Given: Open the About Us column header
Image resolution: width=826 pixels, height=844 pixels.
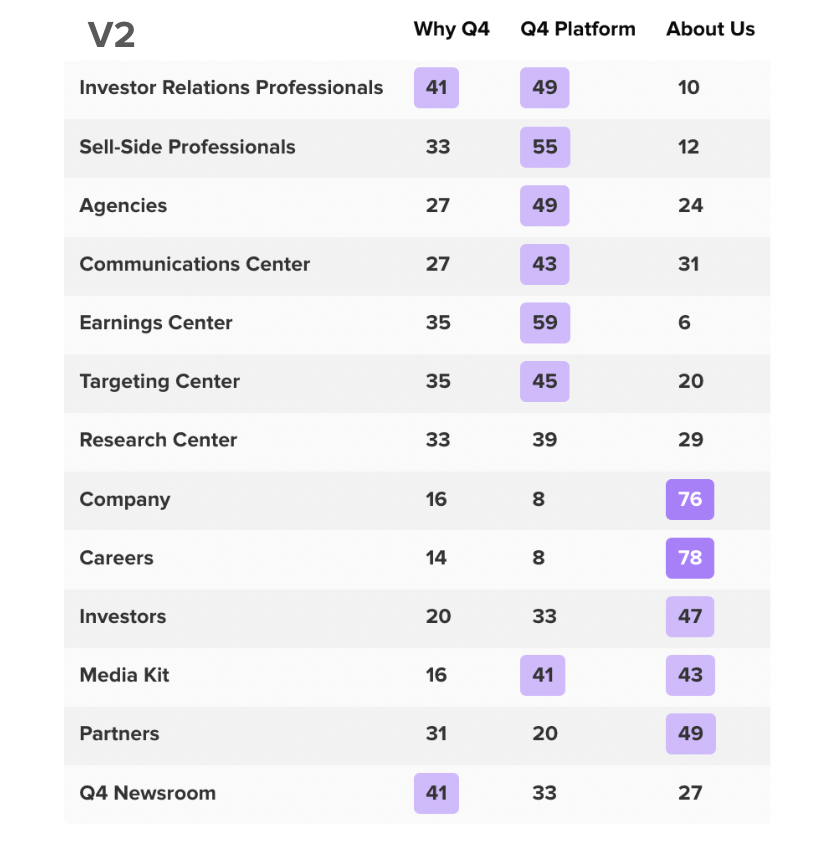Looking at the screenshot, I should (710, 29).
